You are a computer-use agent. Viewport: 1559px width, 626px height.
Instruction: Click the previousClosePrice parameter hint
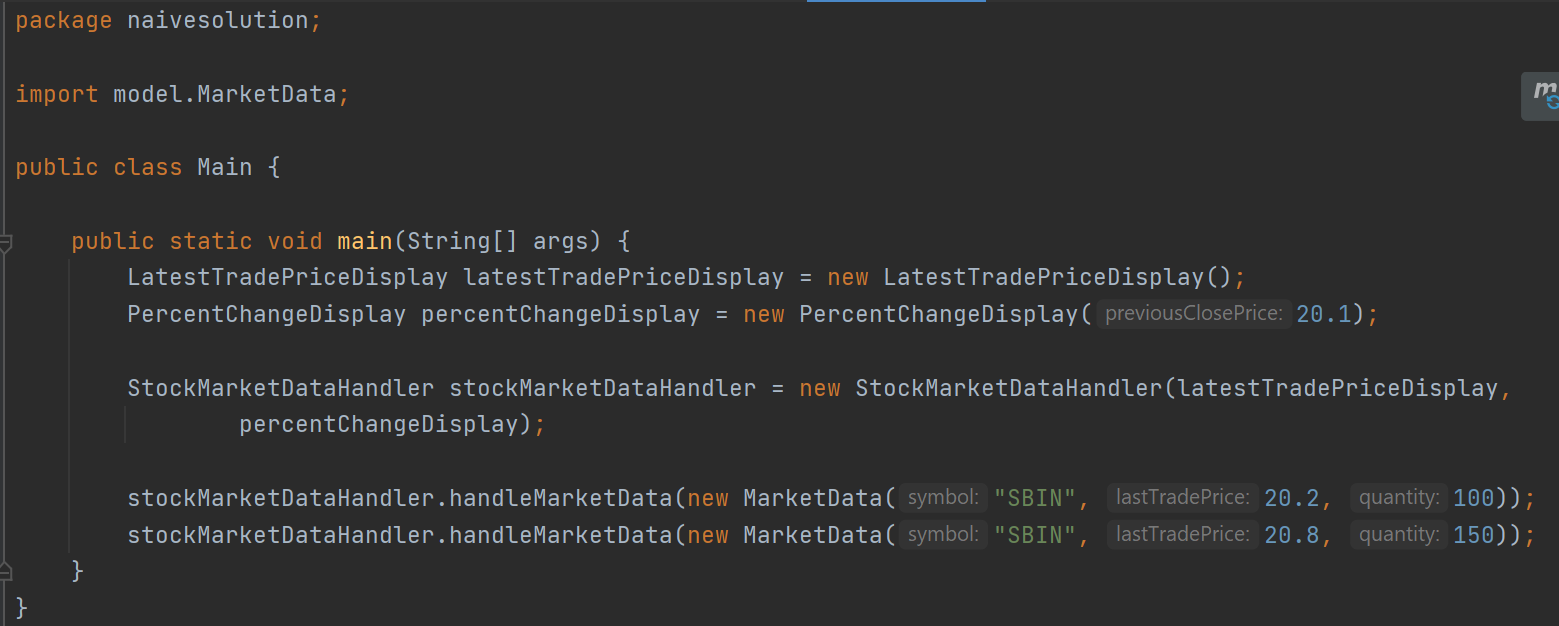click(1193, 313)
